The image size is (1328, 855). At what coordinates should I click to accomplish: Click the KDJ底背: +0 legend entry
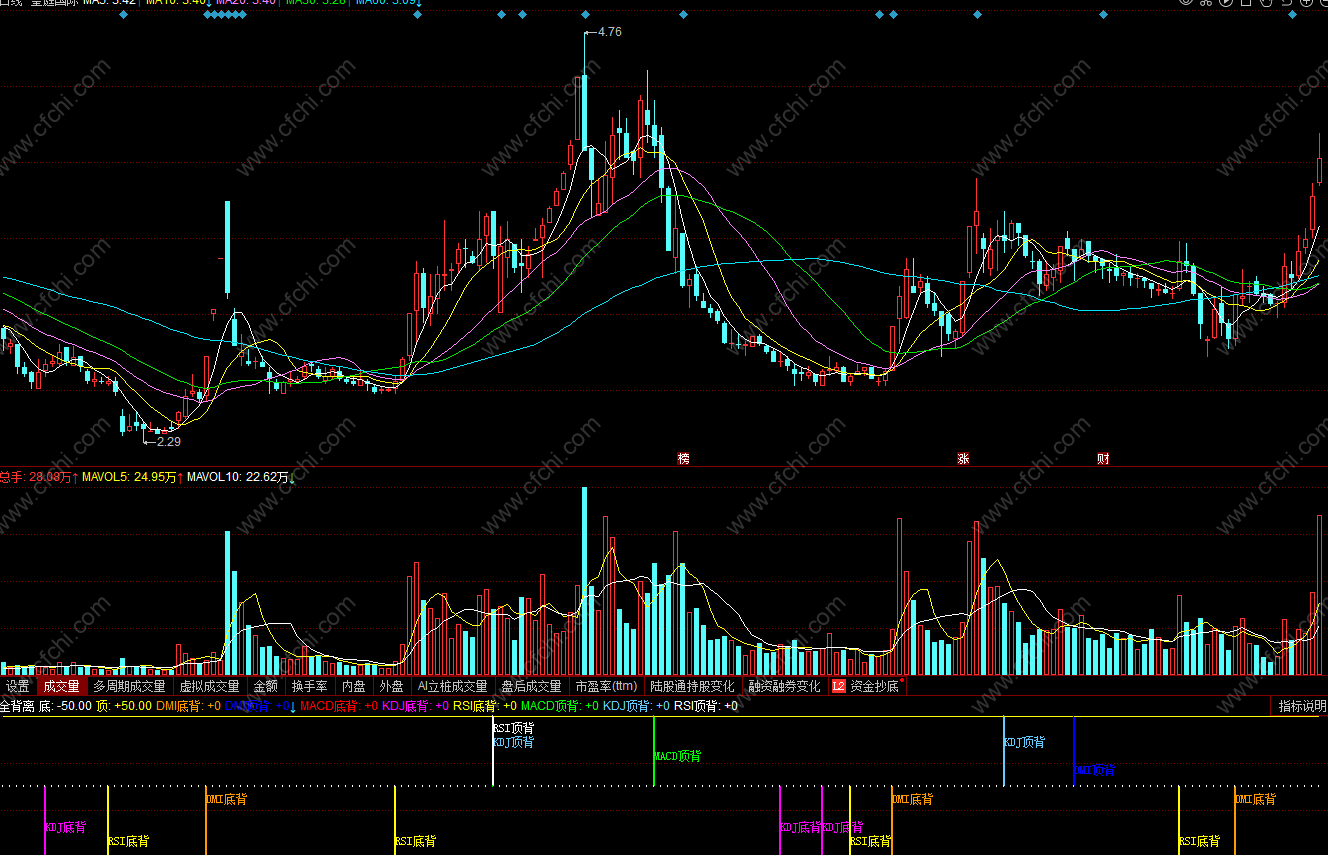point(416,706)
